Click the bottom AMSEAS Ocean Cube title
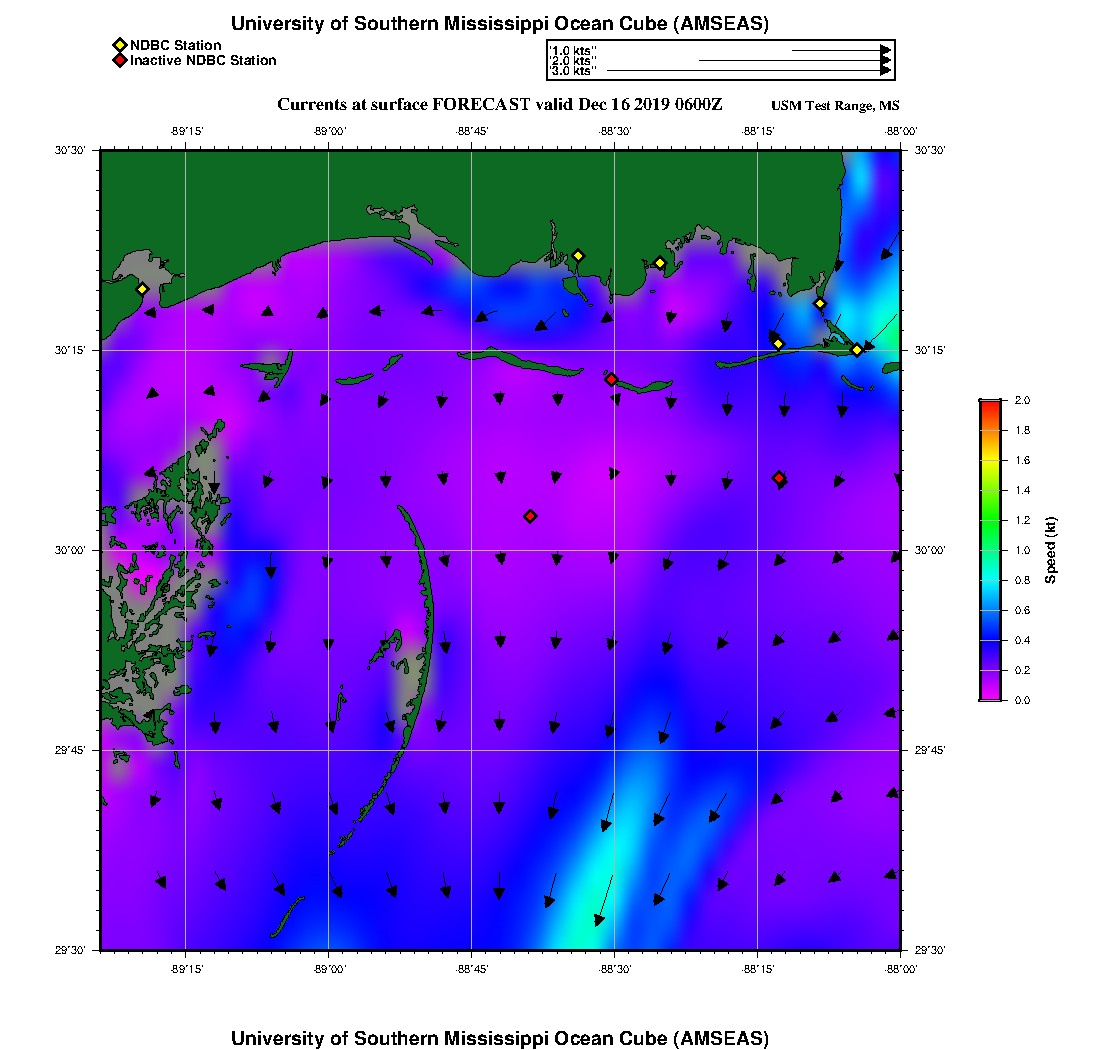The width and height of the screenshot is (1100, 1050). pyautogui.click(x=499, y=1037)
